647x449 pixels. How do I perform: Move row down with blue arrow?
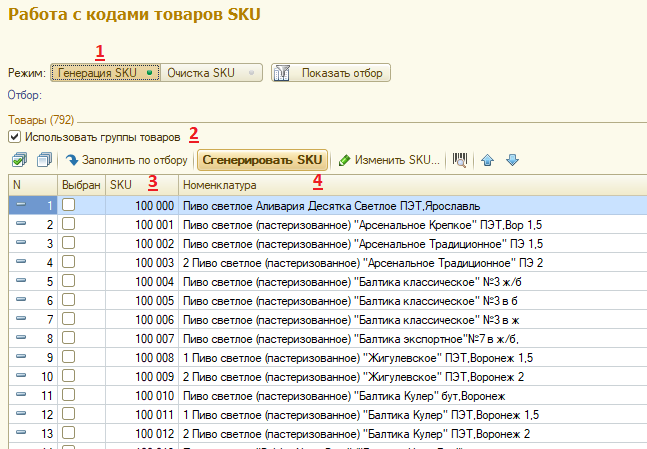[x=512, y=160]
